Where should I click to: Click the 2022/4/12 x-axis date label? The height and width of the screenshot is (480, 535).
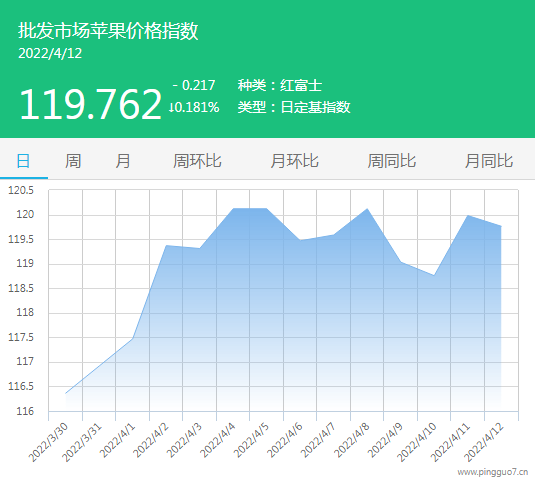484,442
